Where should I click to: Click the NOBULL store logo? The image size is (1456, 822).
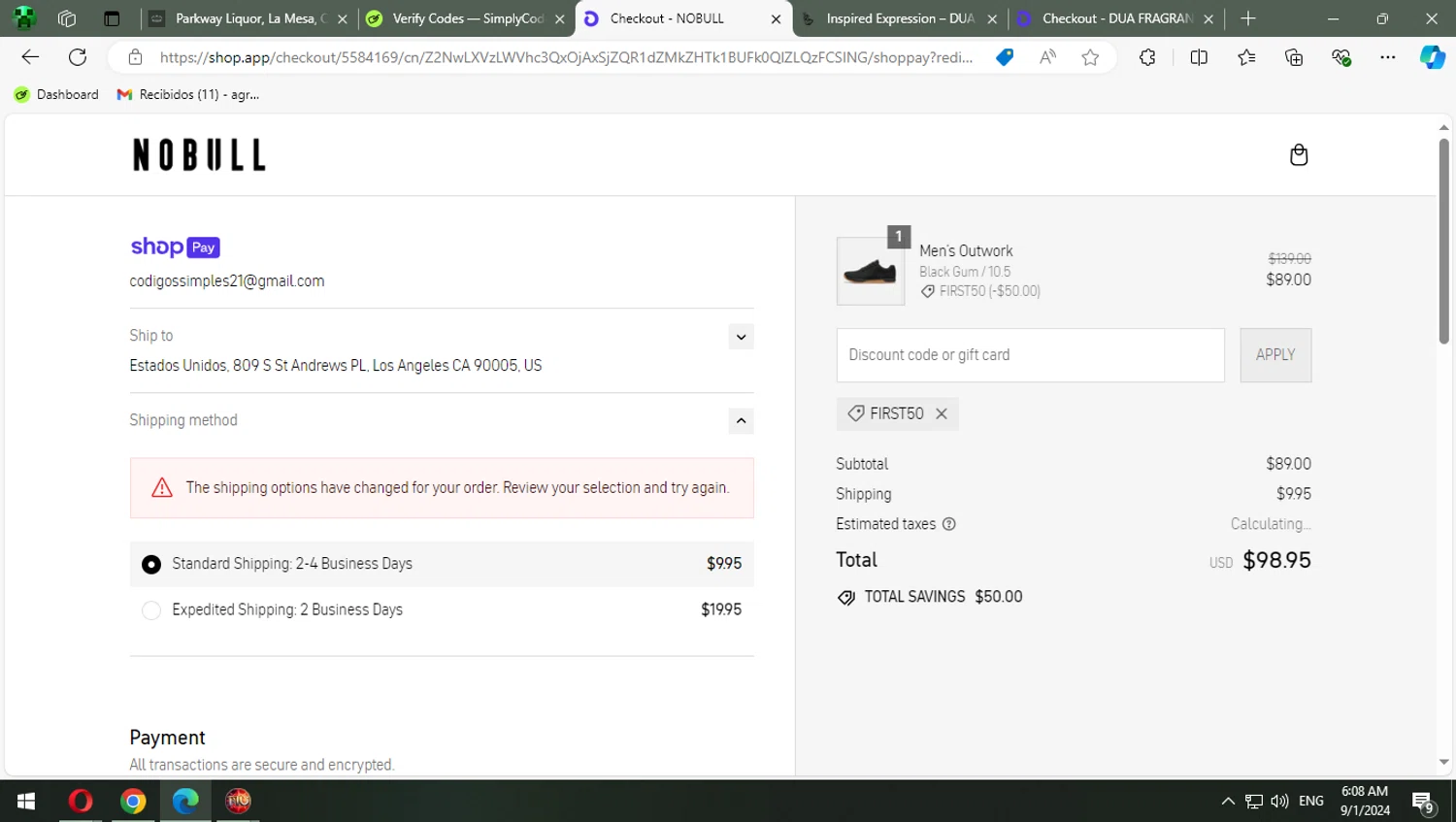click(199, 155)
